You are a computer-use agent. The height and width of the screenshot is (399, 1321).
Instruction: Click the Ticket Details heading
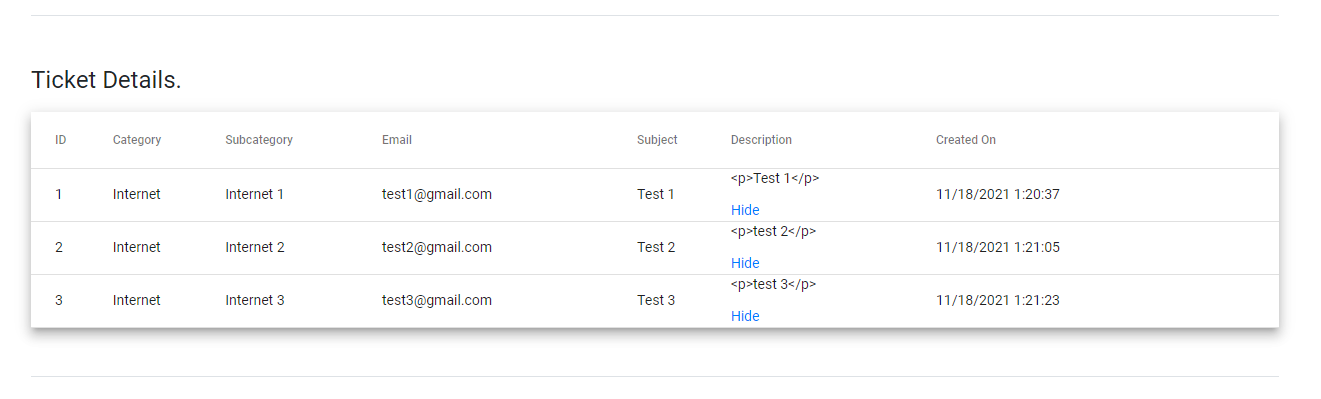106,80
